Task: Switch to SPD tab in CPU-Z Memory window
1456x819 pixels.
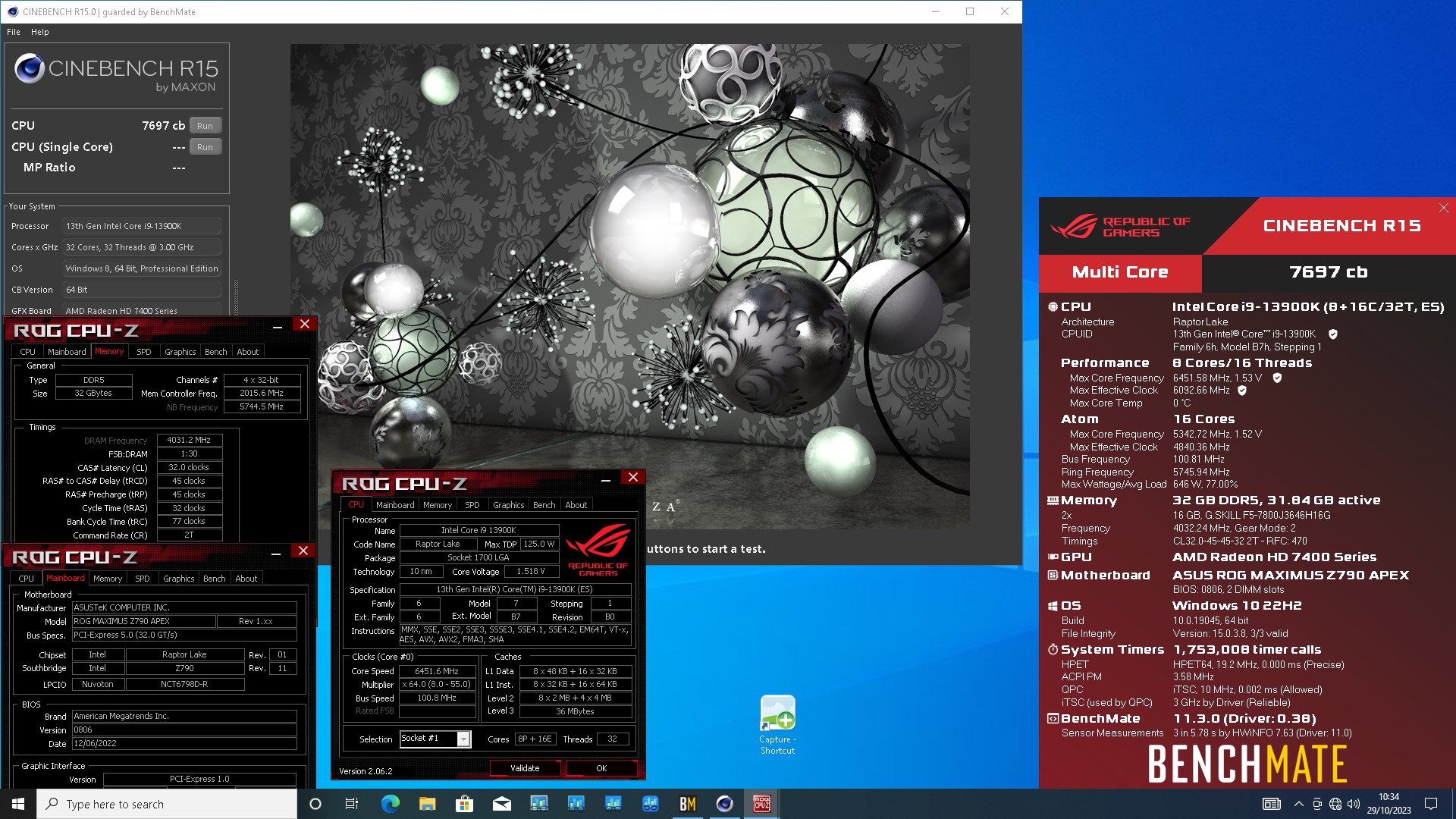Action: [144, 352]
